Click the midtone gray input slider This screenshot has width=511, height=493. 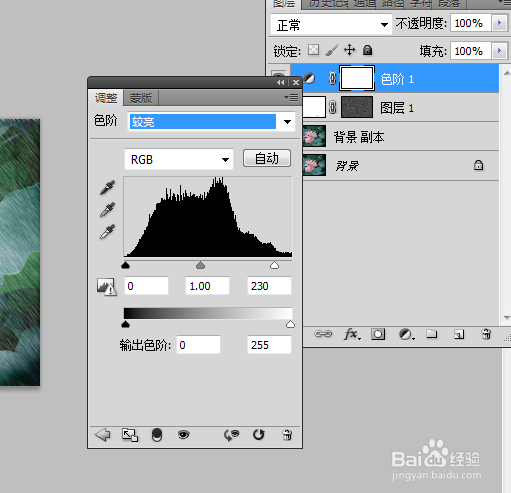tap(200, 265)
